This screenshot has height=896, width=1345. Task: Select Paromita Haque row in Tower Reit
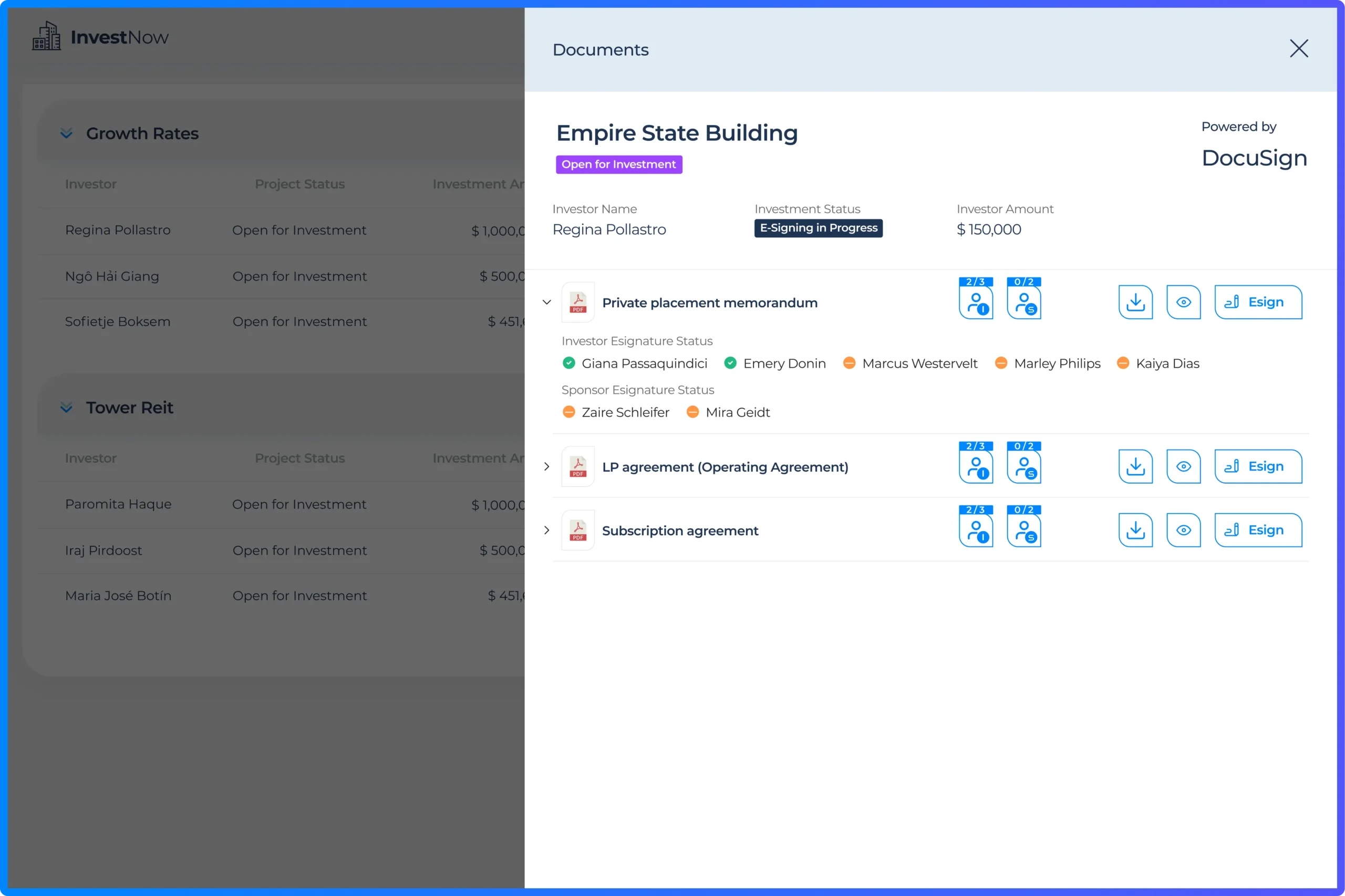pyautogui.click(x=281, y=505)
